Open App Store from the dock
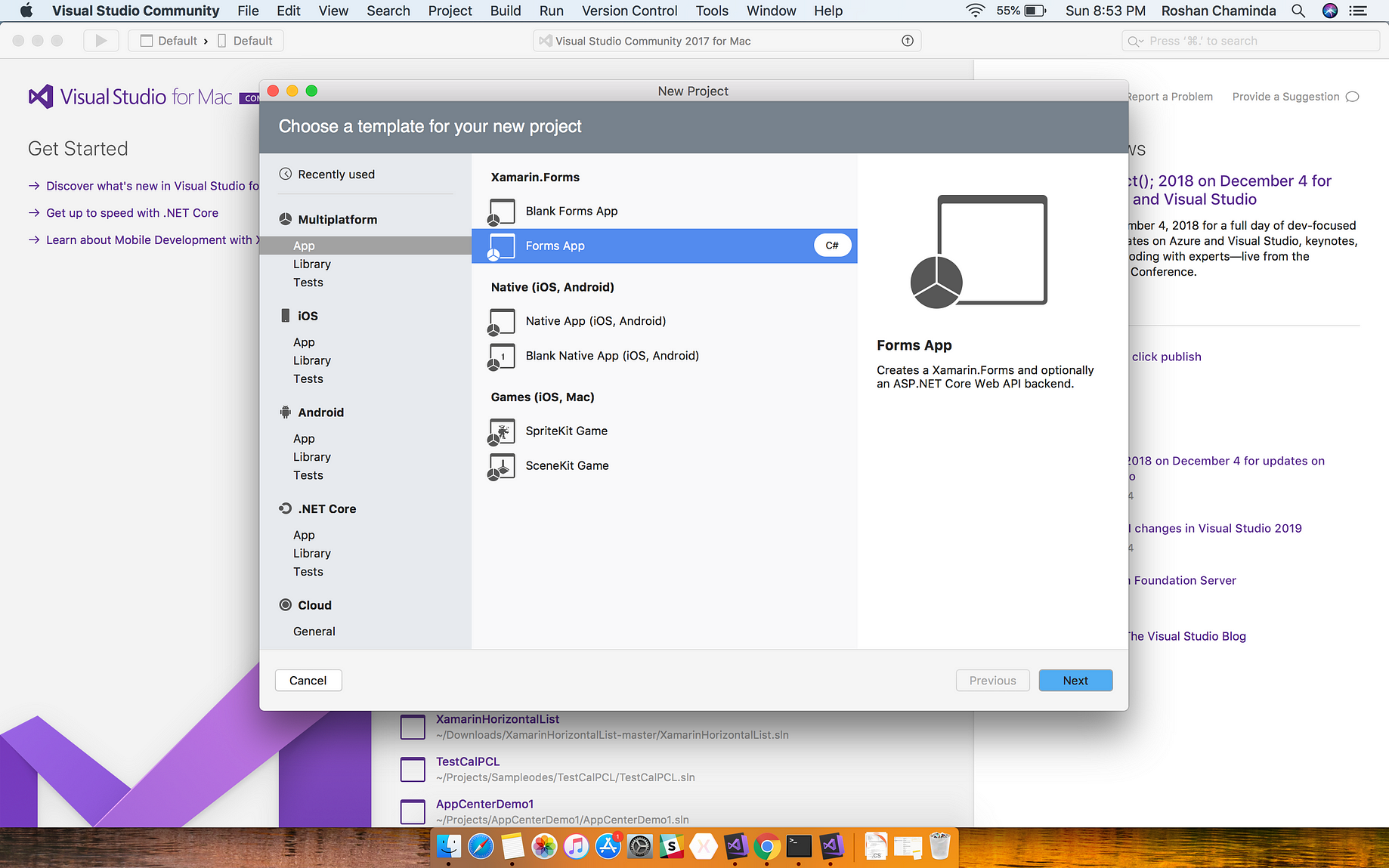 608,846
